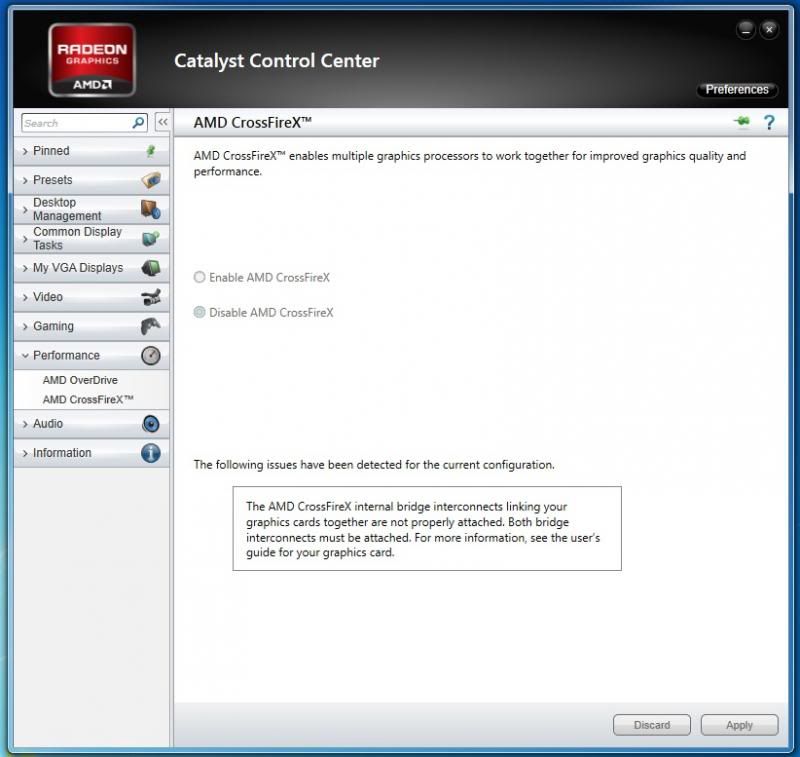800x757 pixels.
Task: Click the Desktop Management label
Action: pyautogui.click(x=67, y=209)
